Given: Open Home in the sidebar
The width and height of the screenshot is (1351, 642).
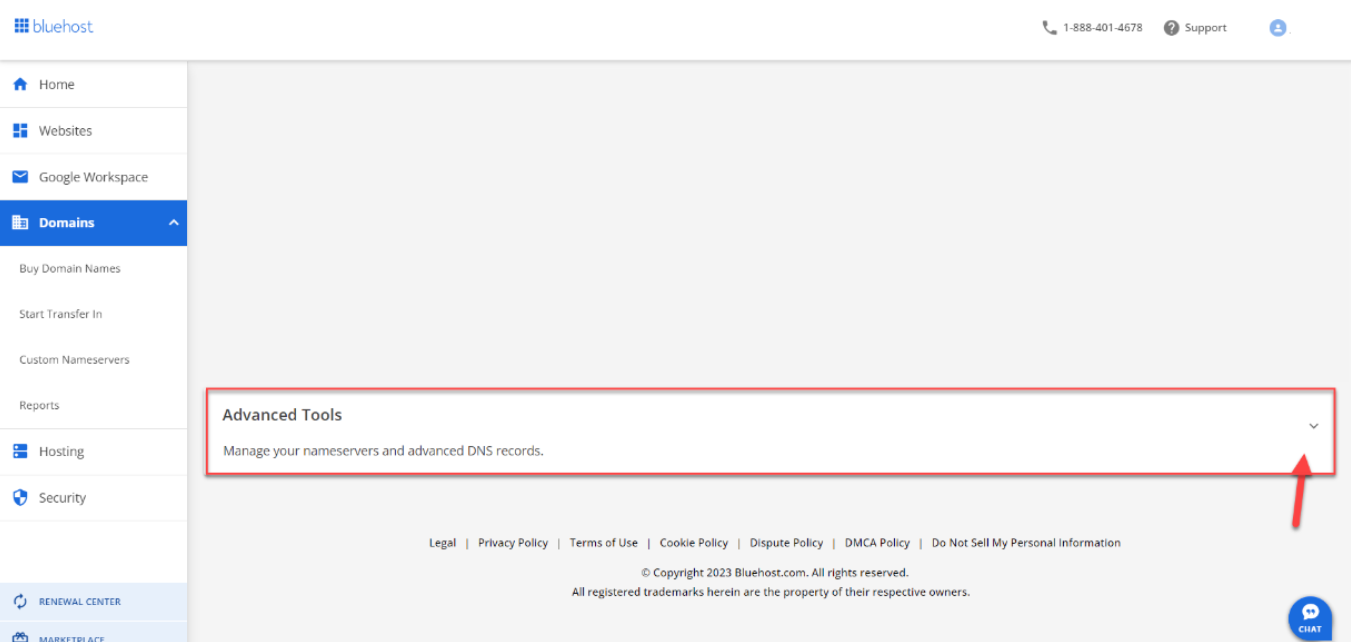Looking at the screenshot, I should 93,84.
